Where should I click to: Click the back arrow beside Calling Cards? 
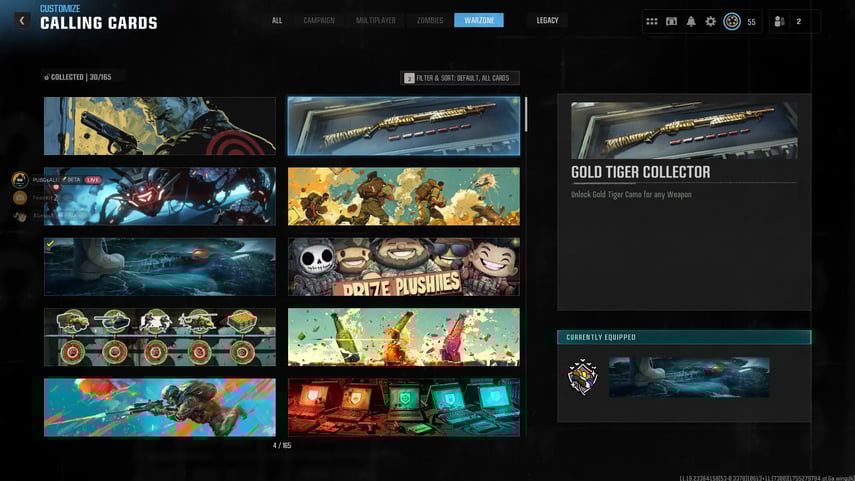[x=21, y=20]
